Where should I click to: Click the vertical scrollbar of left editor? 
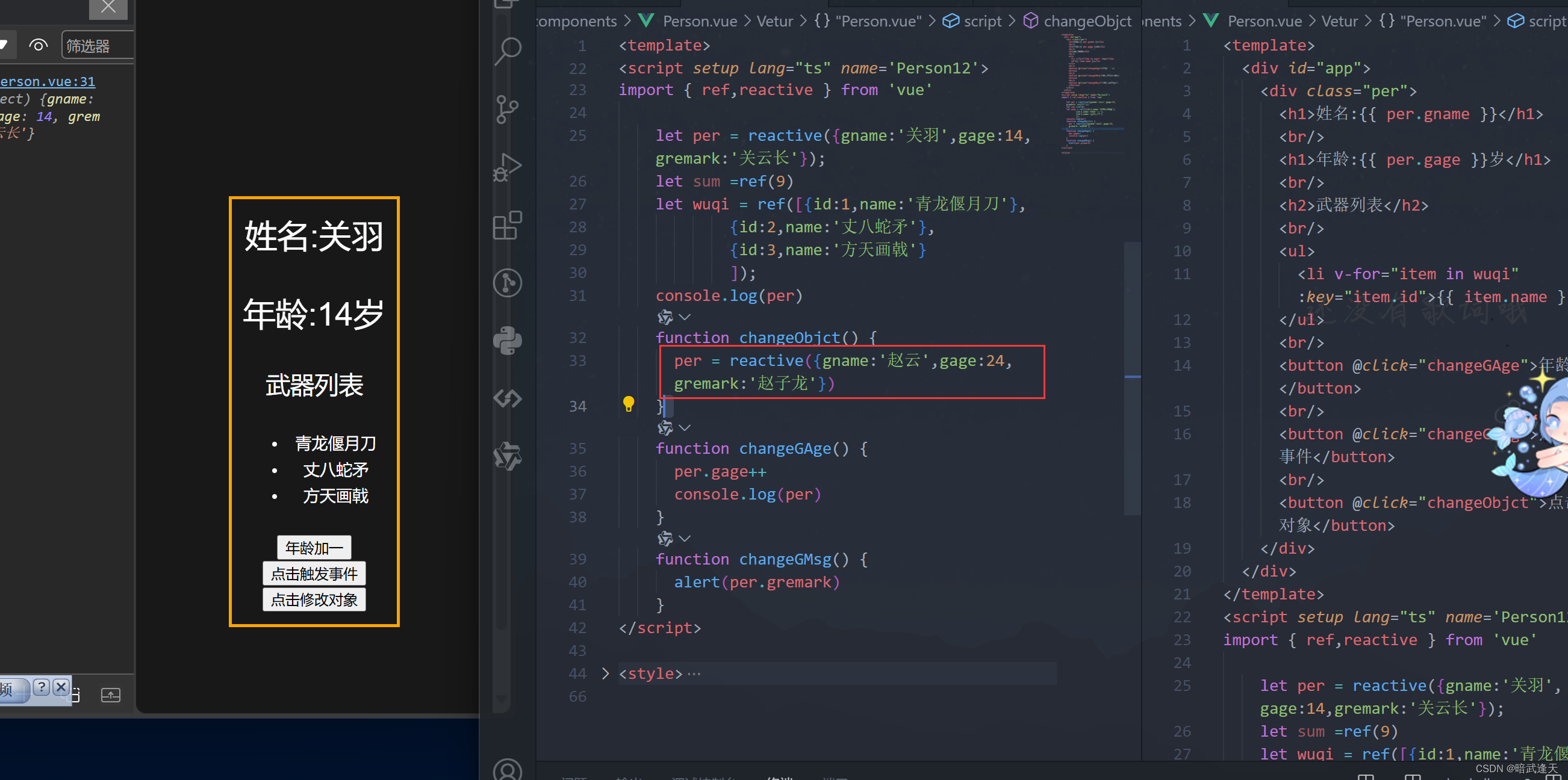point(1132,379)
